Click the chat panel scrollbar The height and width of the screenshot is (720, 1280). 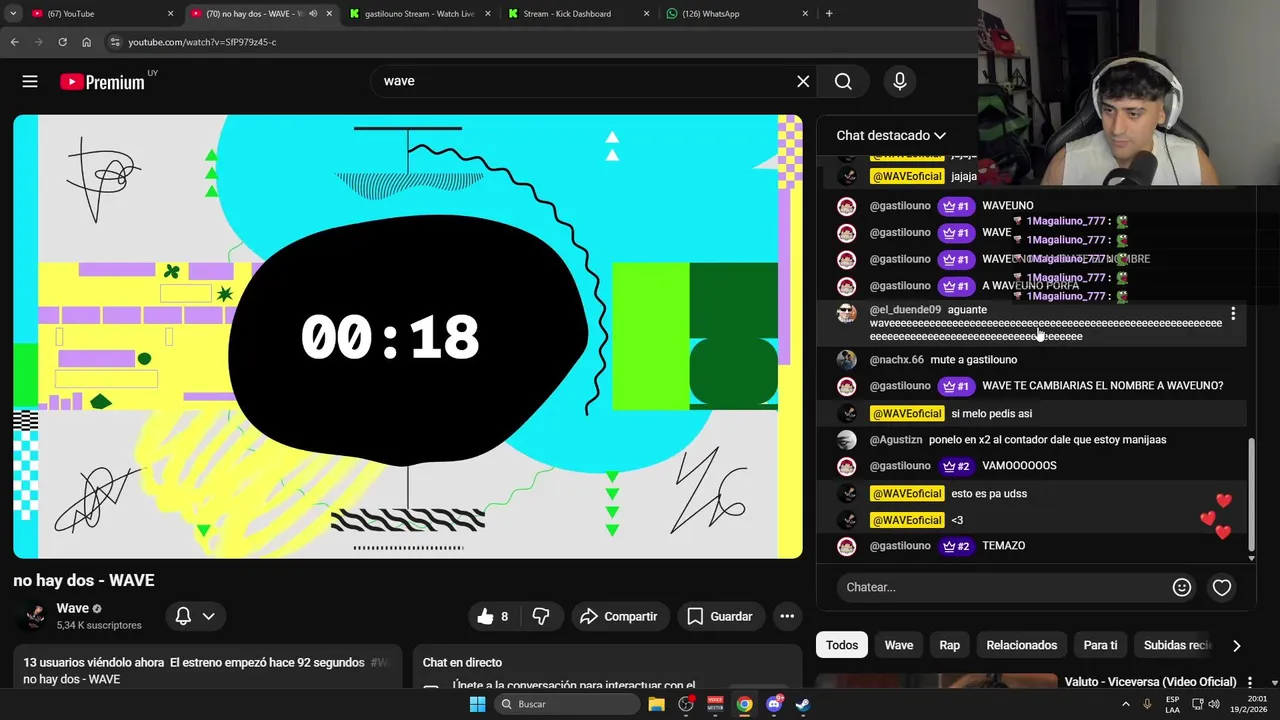click(x=1251, y=495)
